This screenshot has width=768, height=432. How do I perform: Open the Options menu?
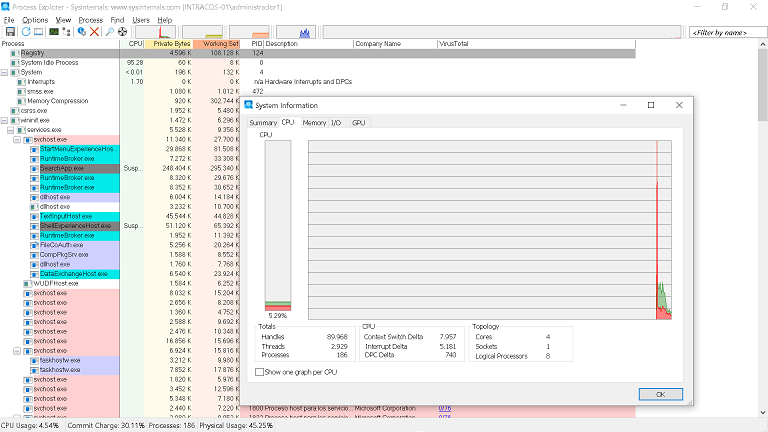(35, 20)
